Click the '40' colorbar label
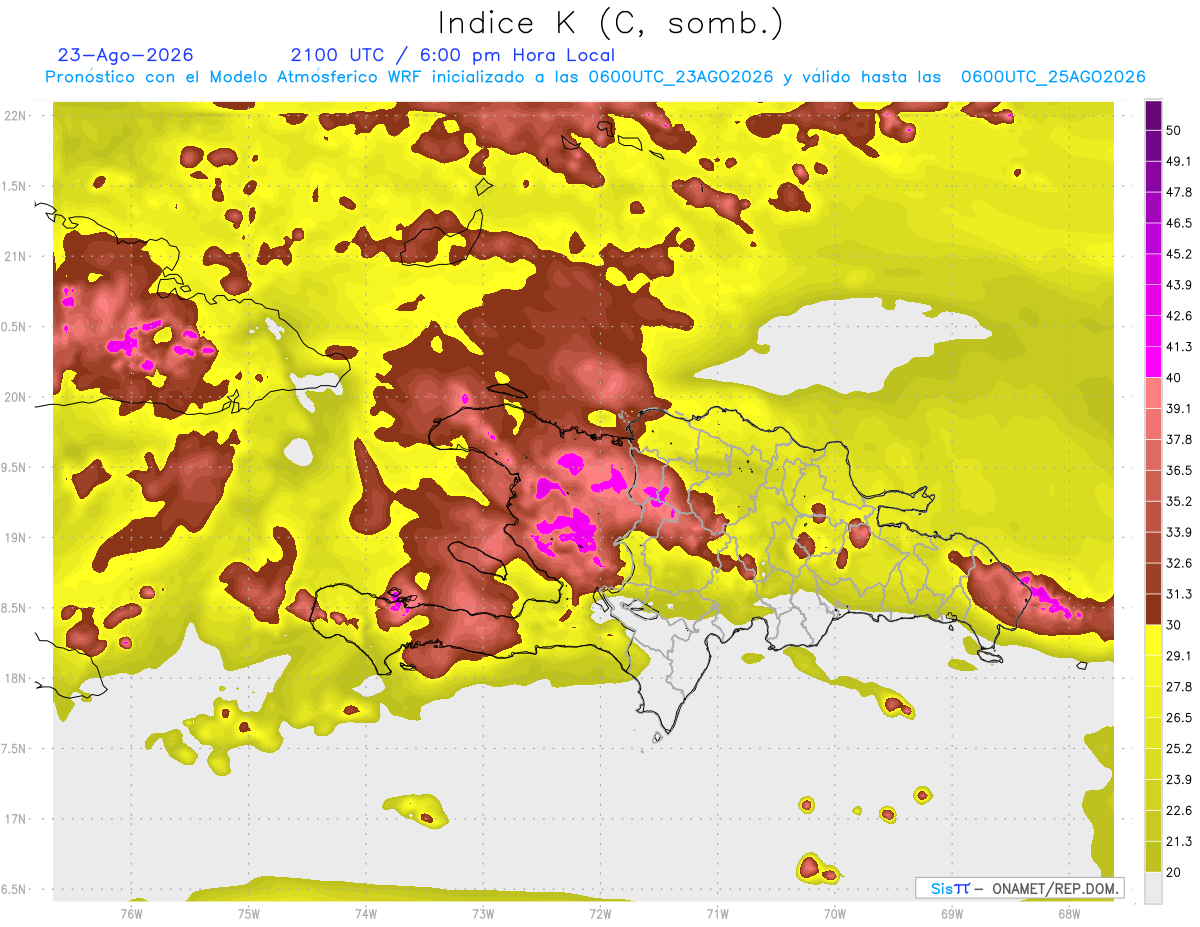 point(1176,378)
